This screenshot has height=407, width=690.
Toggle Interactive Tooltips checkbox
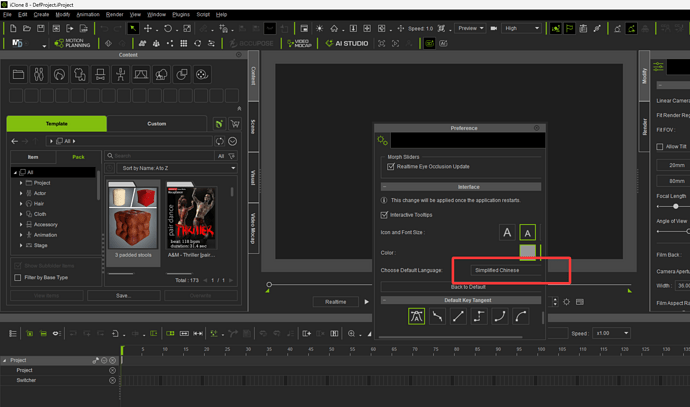pos(384,215)
